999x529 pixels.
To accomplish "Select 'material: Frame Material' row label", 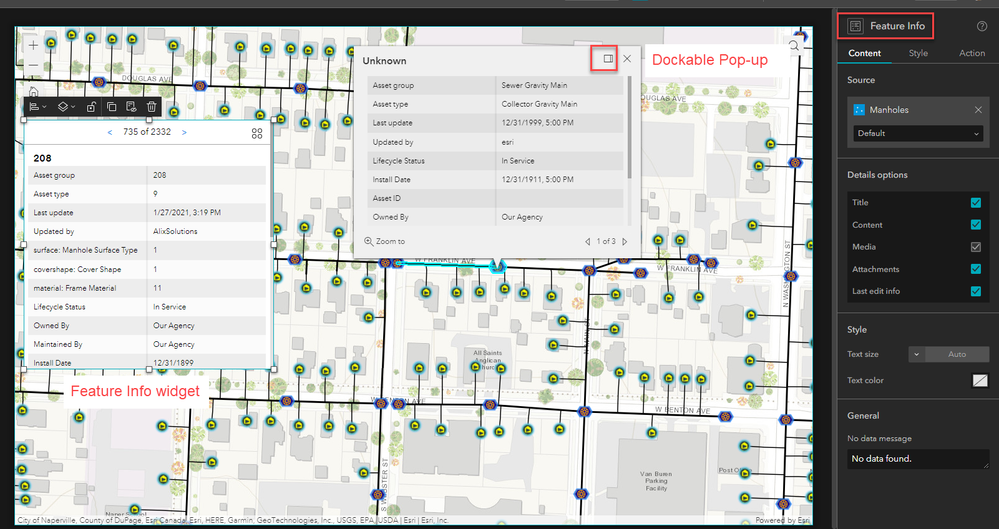I will point(75,288).
